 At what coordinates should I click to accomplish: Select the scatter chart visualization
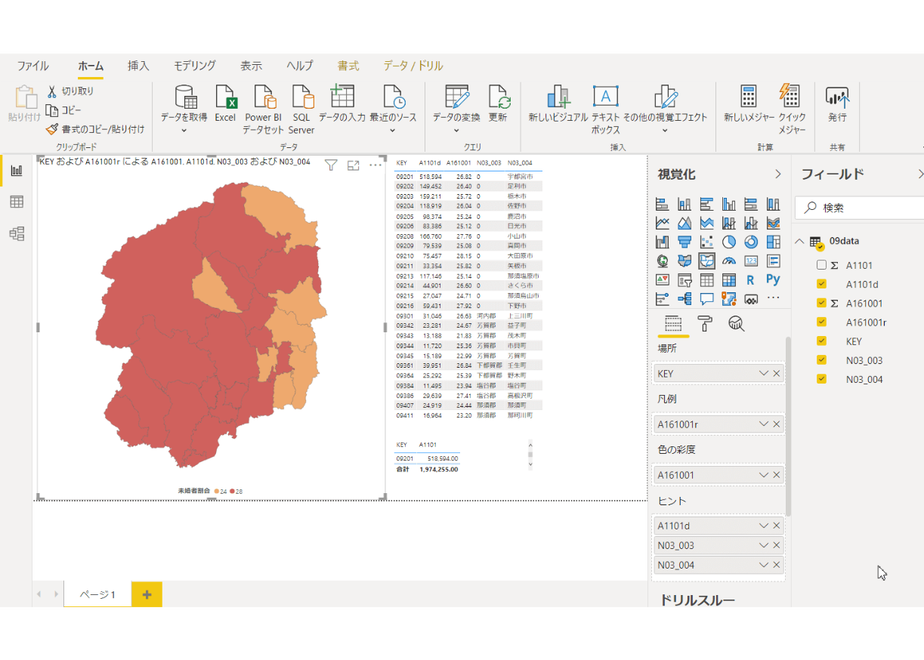[x=707, y=242]
